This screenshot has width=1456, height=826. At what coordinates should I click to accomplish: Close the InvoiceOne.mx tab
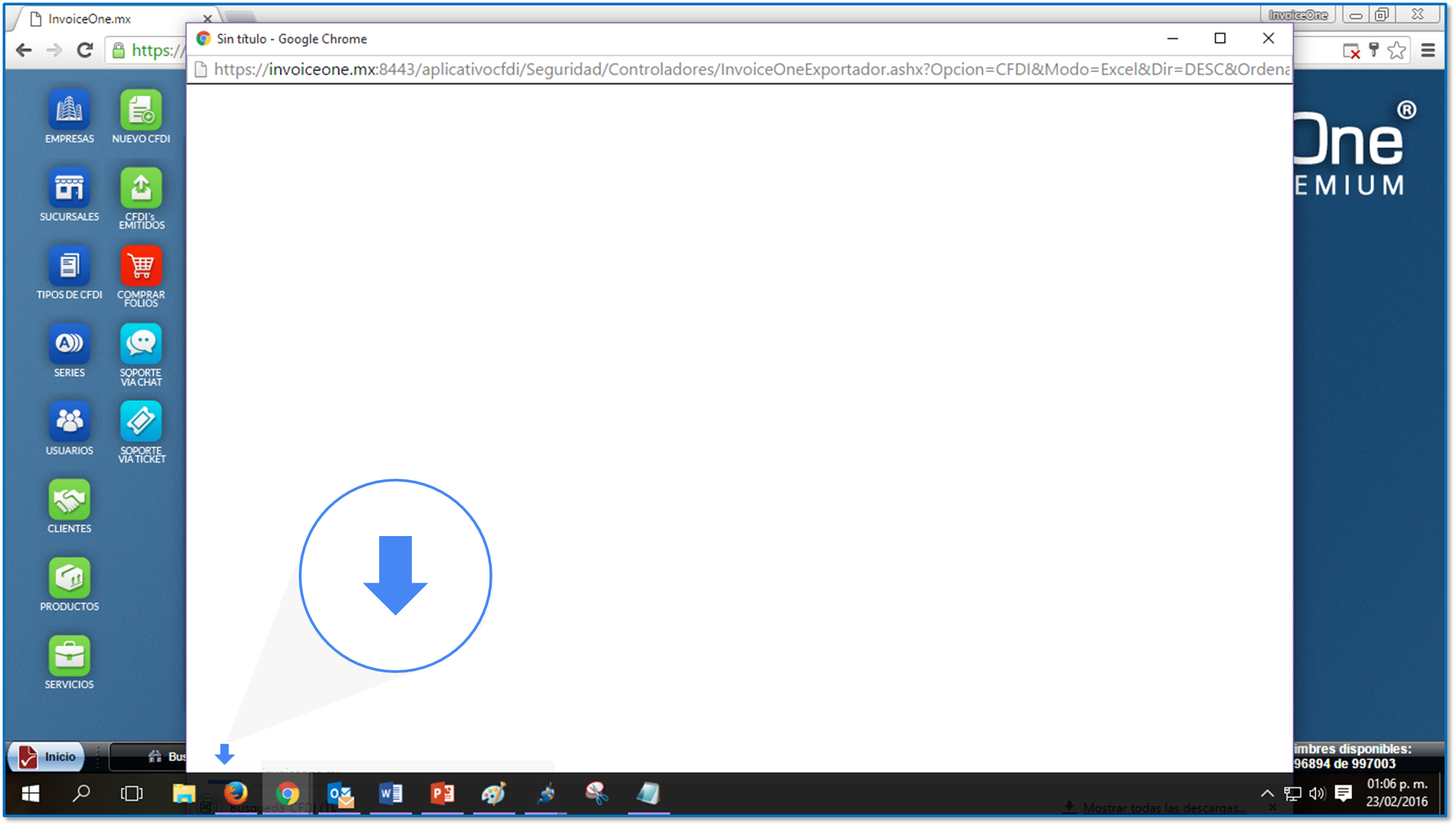point(208,18)
